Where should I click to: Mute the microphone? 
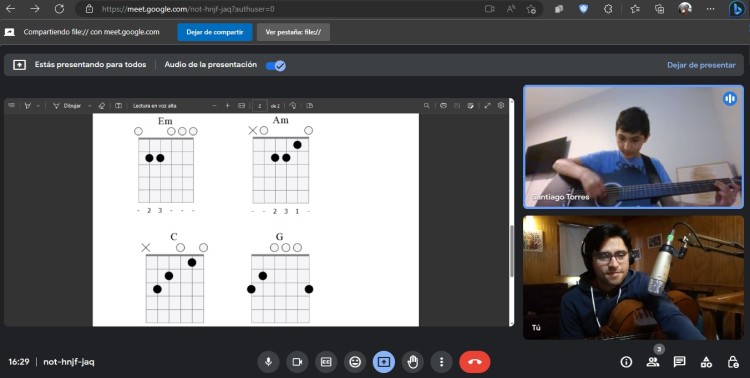(x=268, y=362)
